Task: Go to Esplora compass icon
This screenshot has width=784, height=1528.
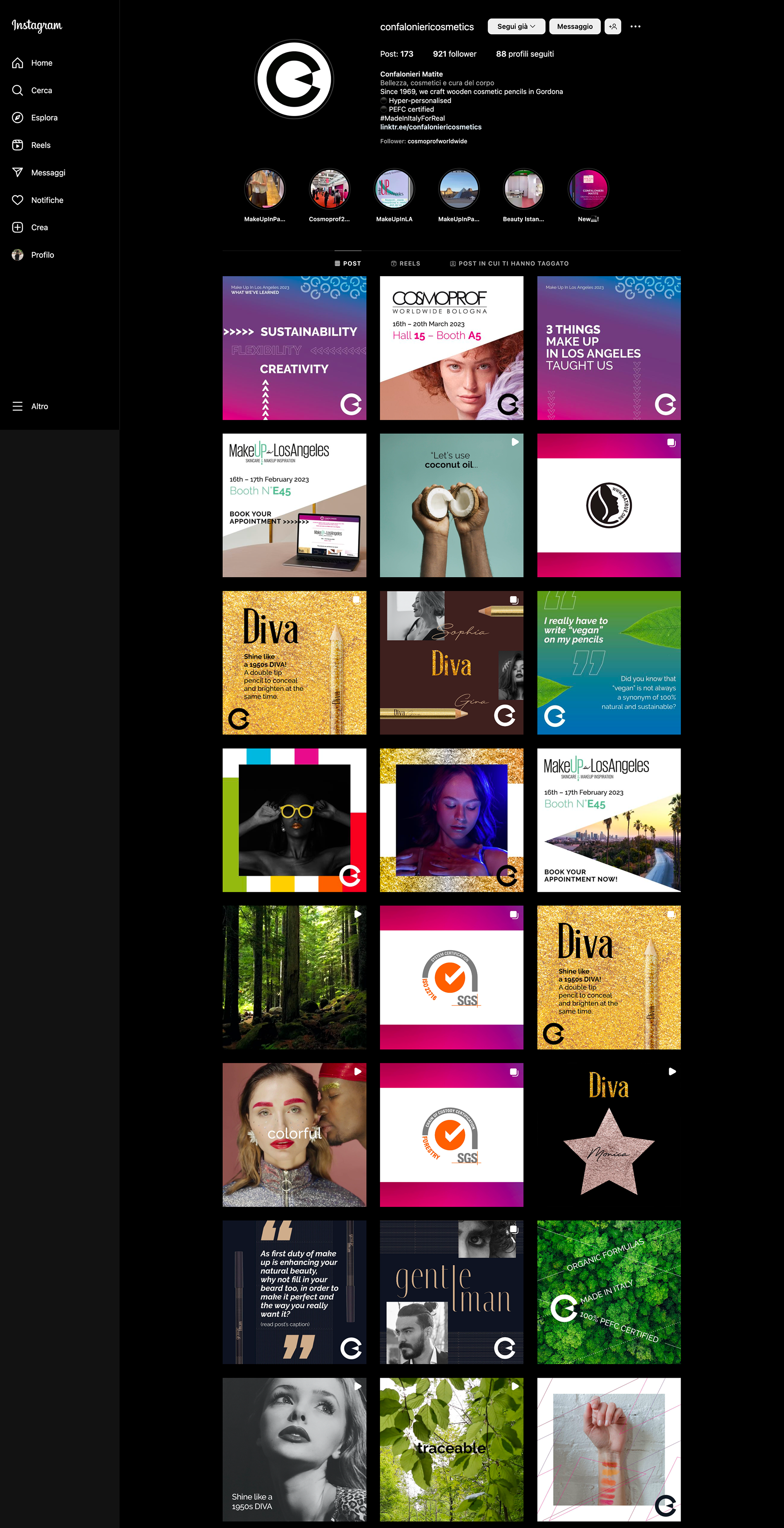Action: [x=18, y=117]
